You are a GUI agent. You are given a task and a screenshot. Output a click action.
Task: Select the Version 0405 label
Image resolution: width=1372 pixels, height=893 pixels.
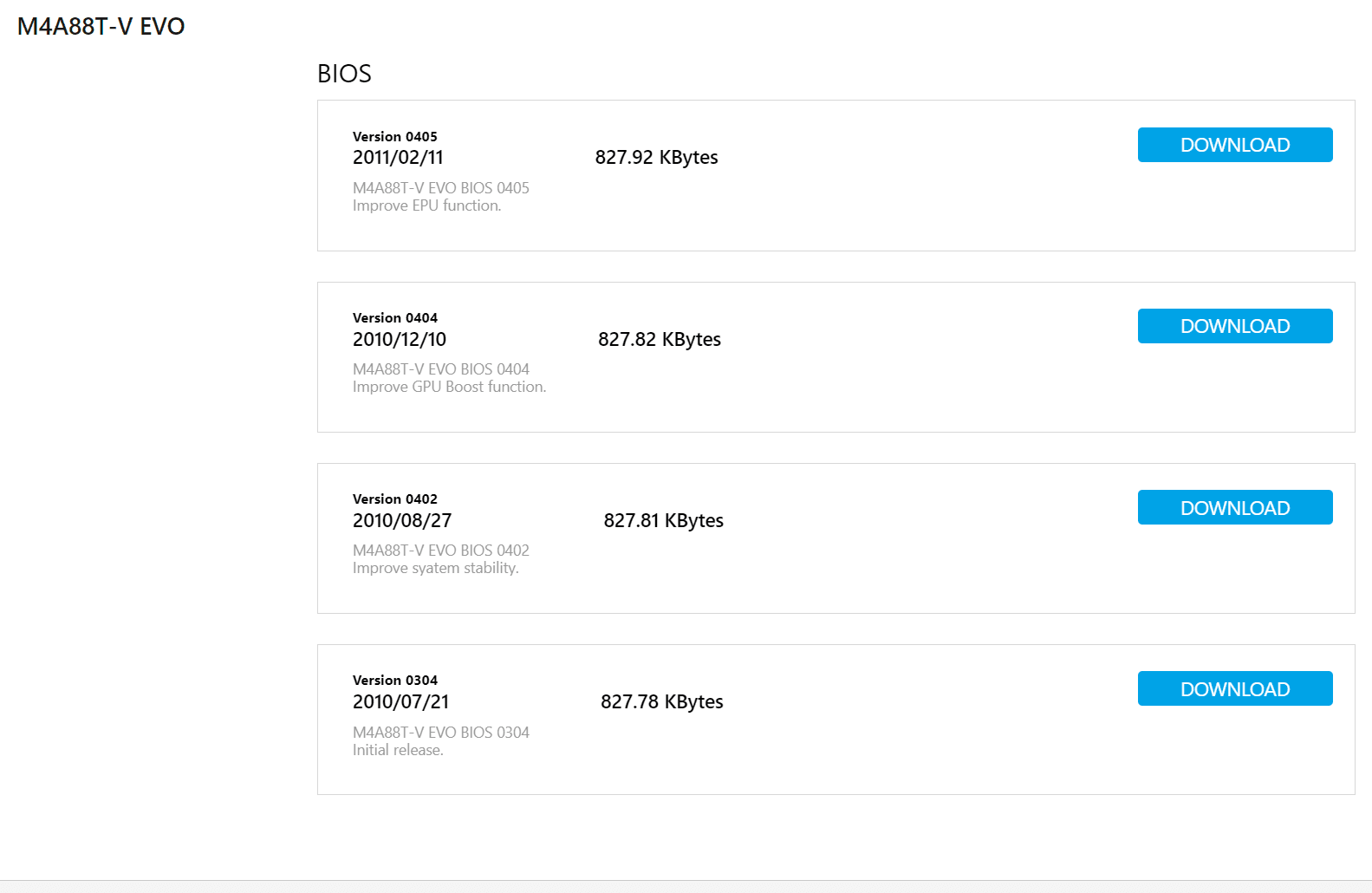point(395,136)
